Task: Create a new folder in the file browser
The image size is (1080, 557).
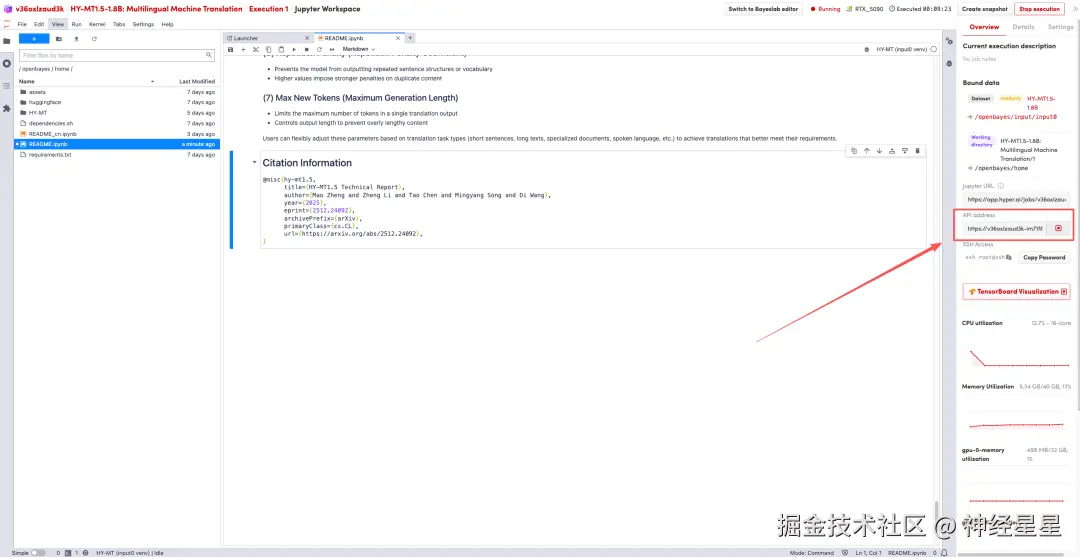Action: point(59,39)
